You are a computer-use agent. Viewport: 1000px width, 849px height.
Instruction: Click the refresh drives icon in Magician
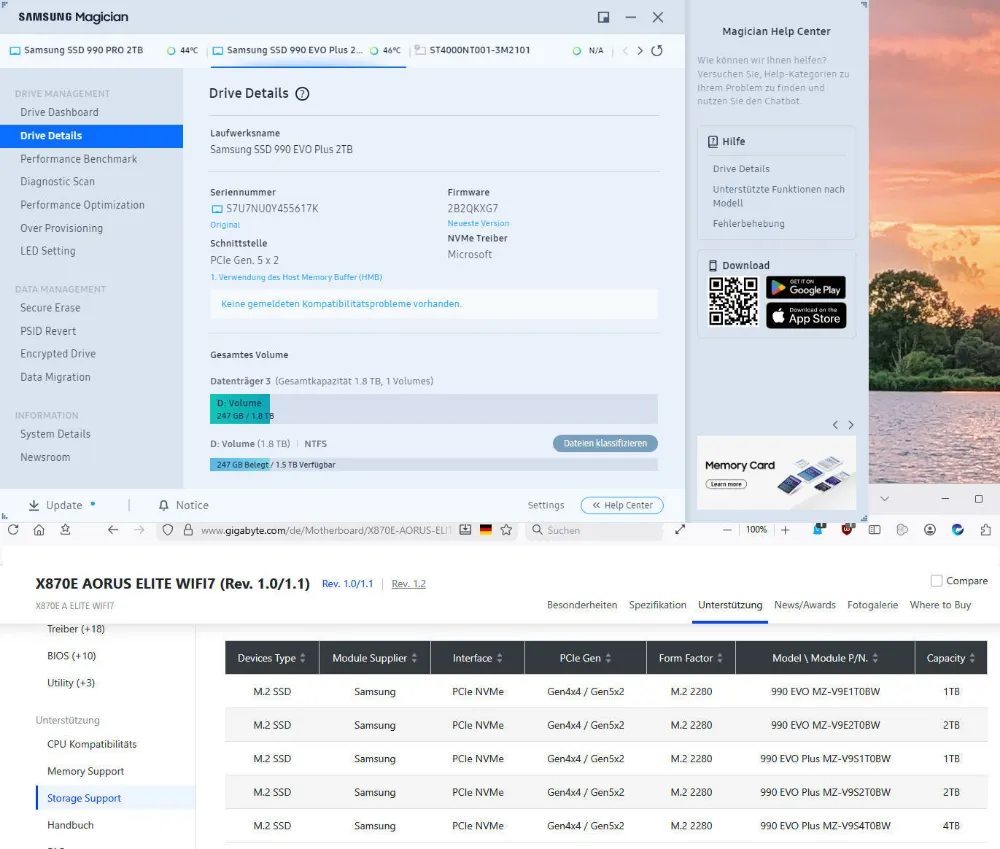[x=657, y=50]
